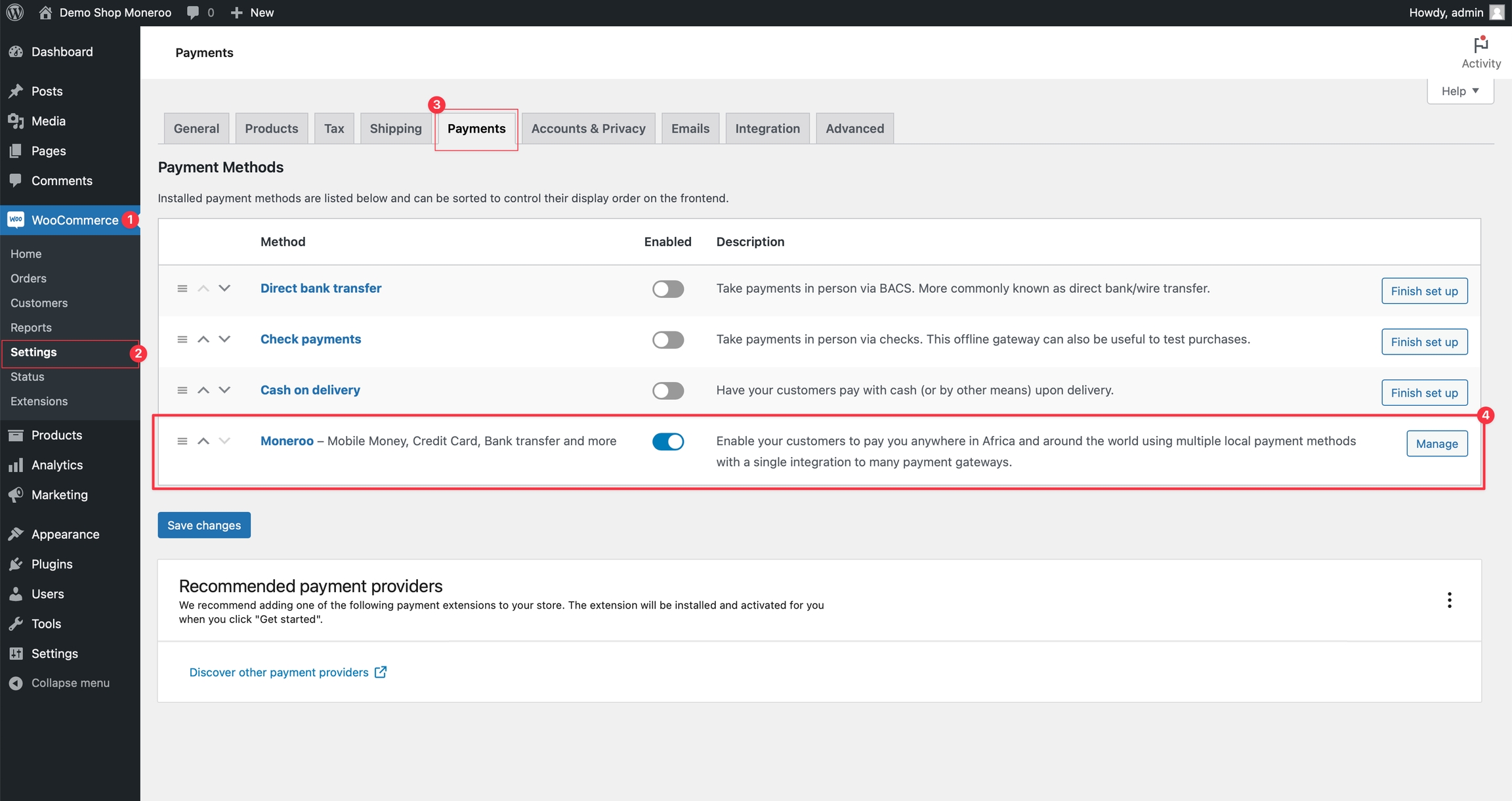Go to WooCommerce Customers submenu
The image size is (1512, 801).
click(x=39, y=303)
